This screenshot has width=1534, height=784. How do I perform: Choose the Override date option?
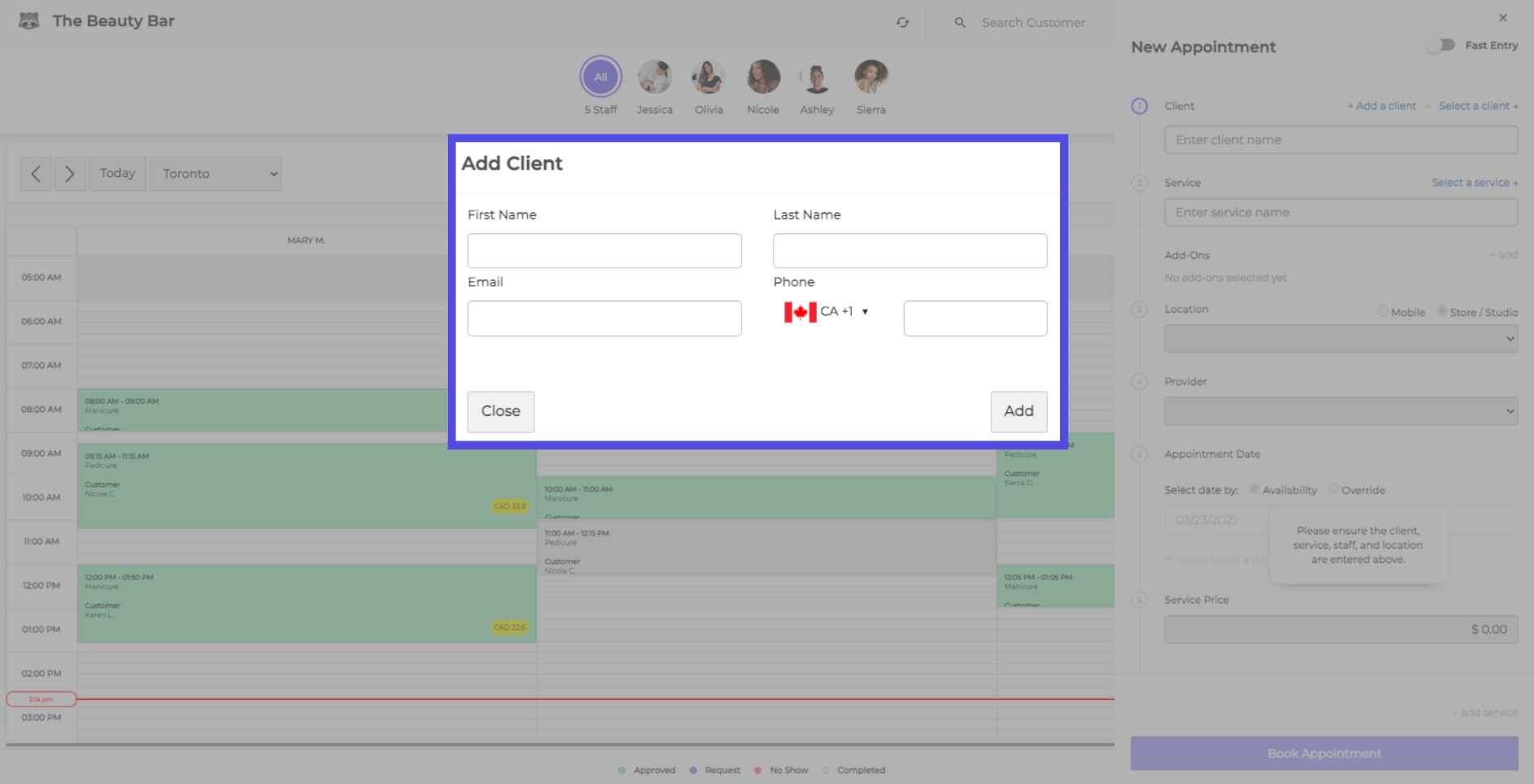coord(1333,489)
